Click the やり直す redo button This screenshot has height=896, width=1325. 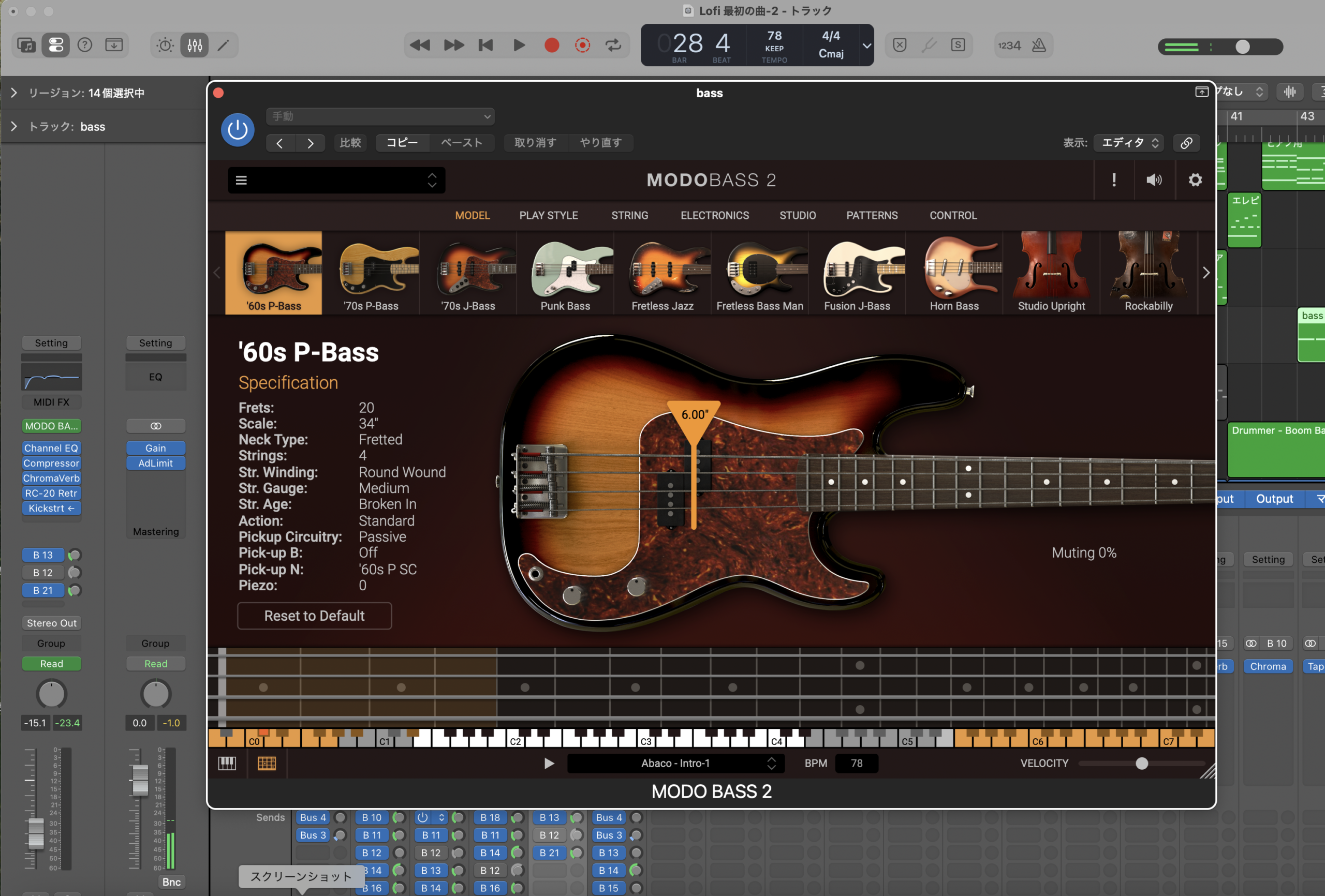point(600,142)
